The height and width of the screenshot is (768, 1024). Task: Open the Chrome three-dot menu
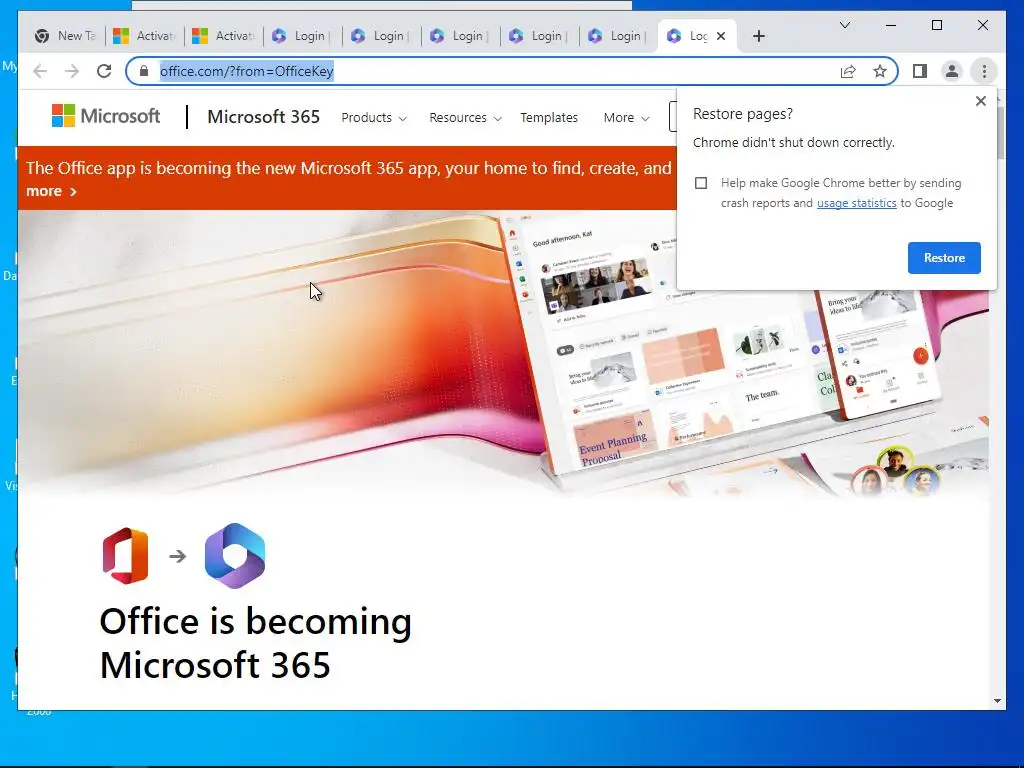(984, 71)
